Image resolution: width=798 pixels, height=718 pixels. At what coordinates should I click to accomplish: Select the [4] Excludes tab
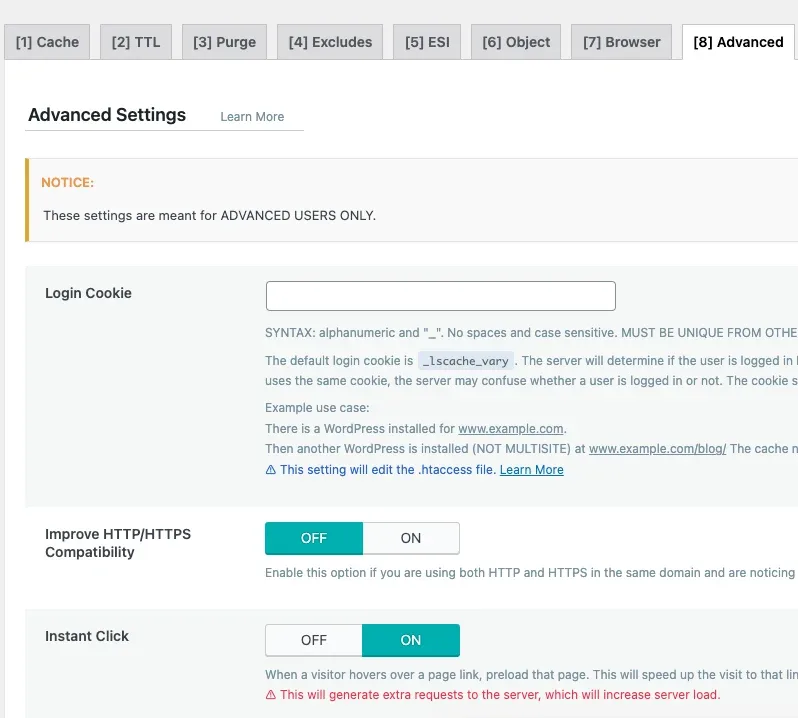[330, 42]
